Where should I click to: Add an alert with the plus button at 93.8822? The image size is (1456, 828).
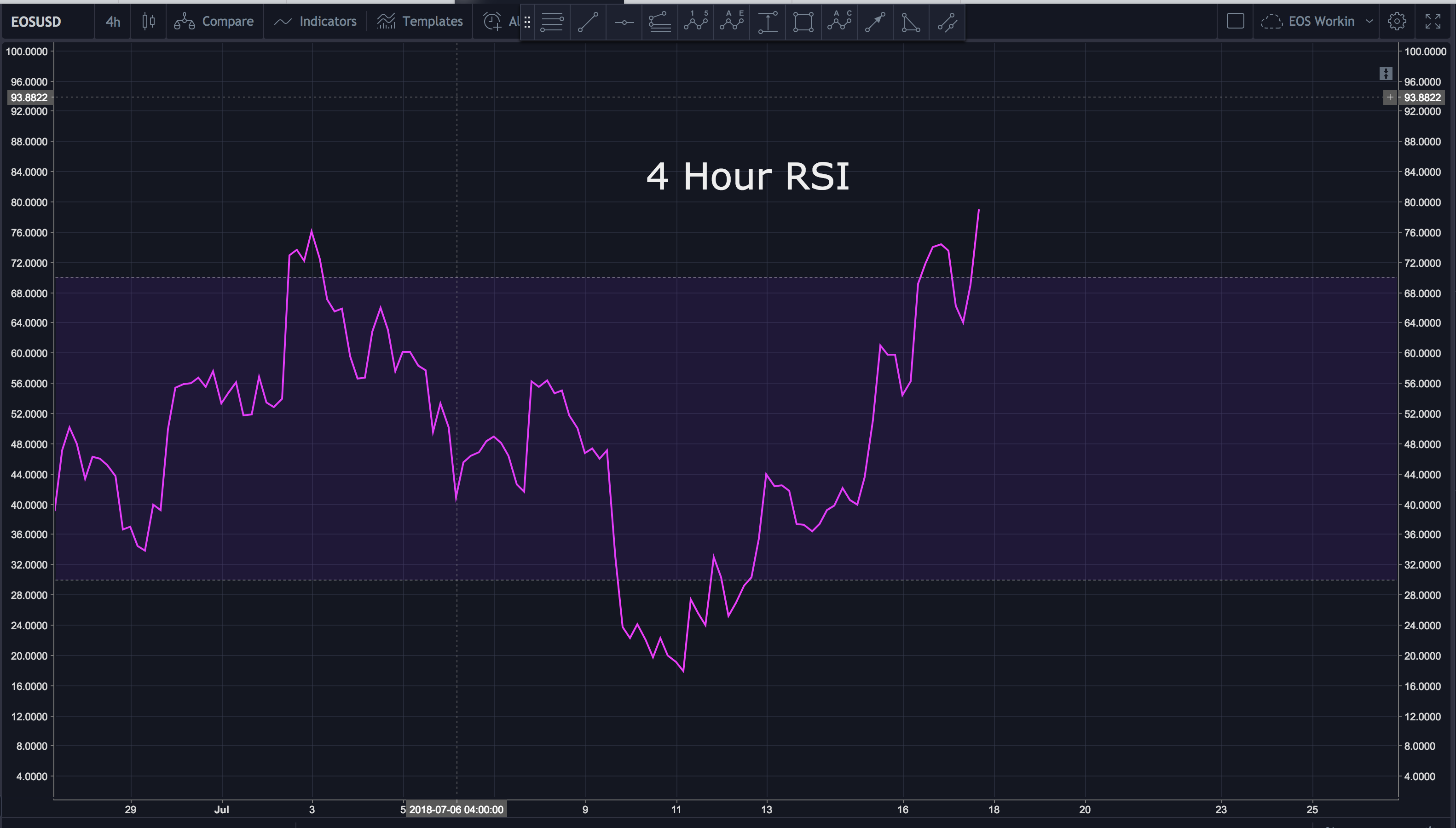pos(1389,97)
